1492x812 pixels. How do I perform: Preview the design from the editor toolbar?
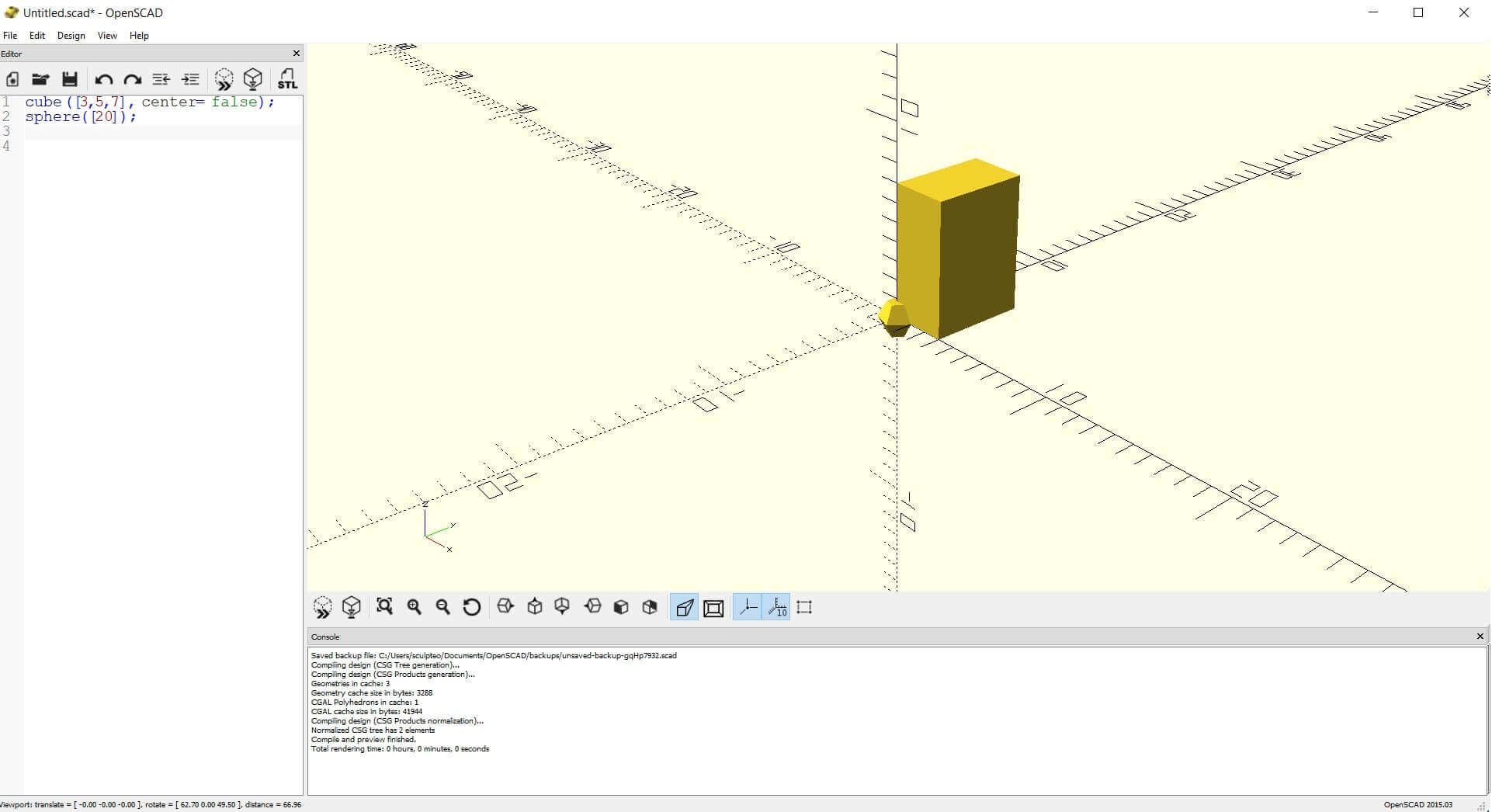[224, 79]
